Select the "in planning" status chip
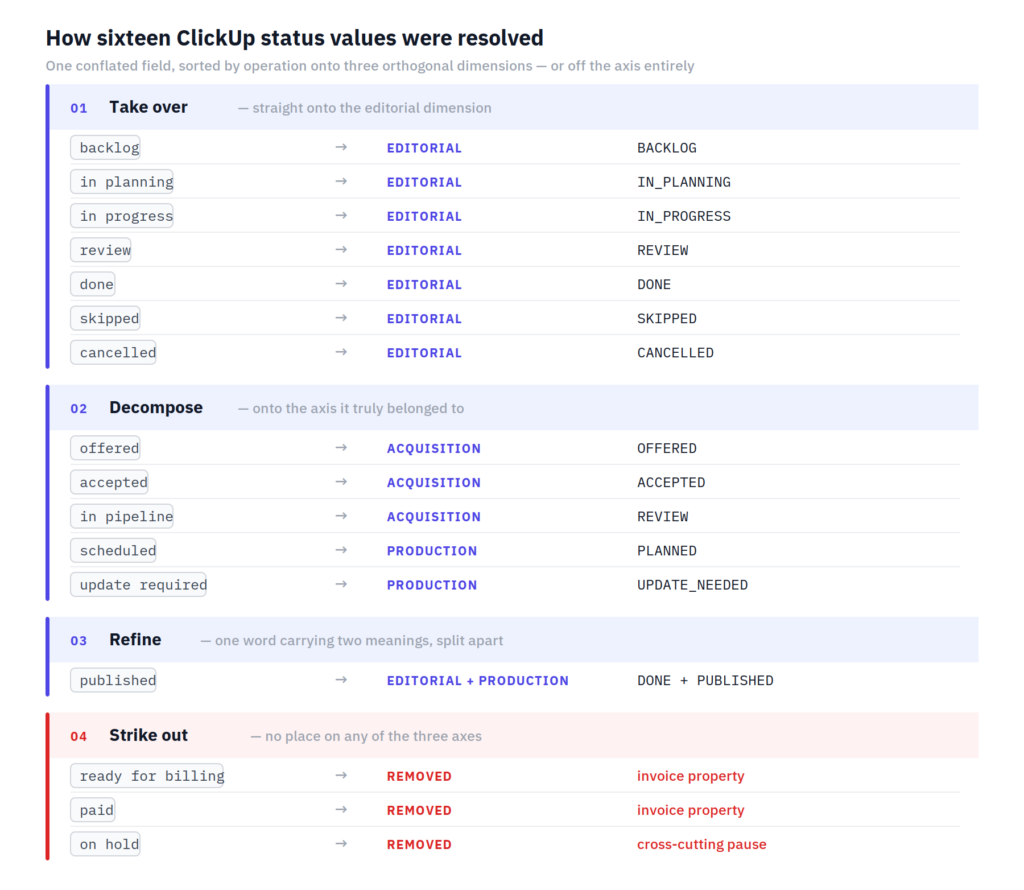 point(122,182)
